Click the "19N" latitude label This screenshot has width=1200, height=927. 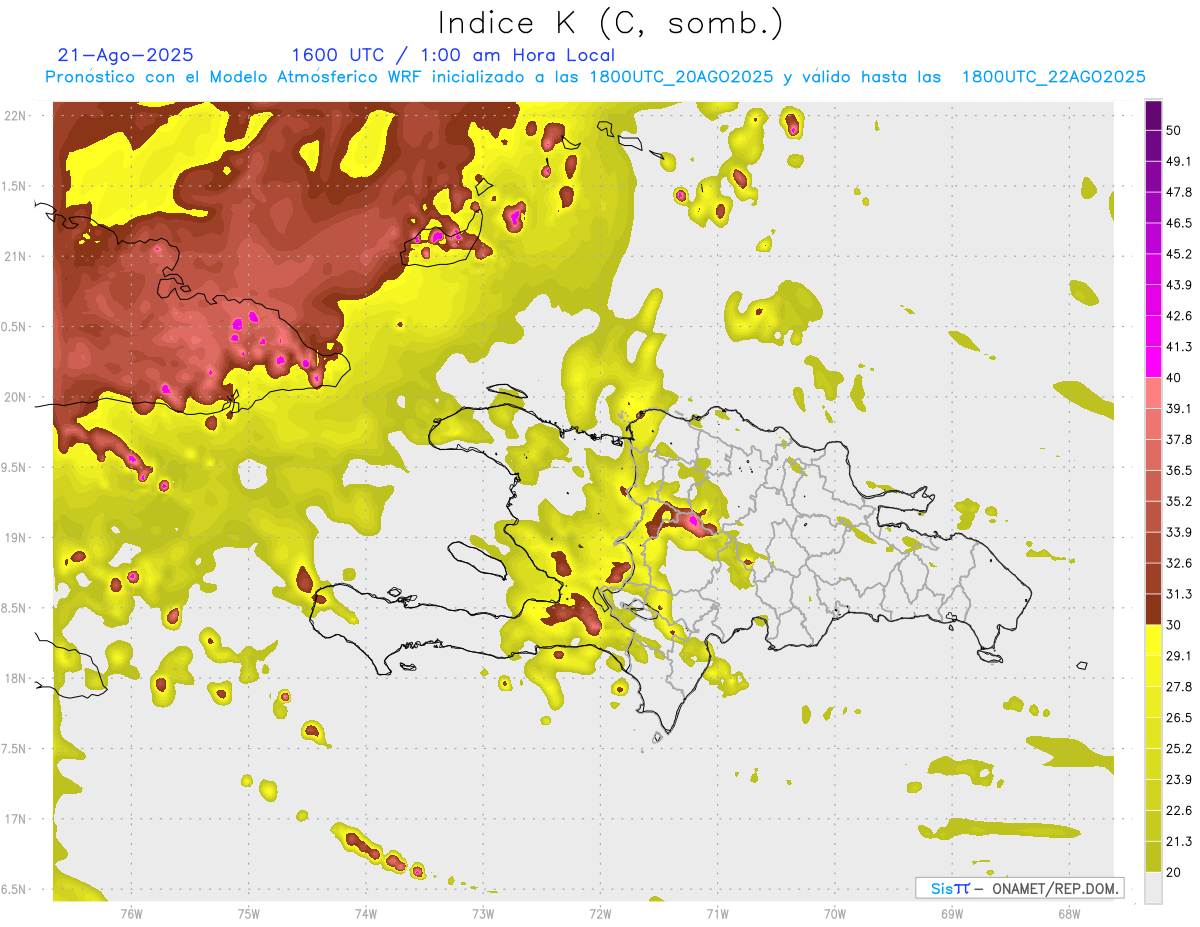[15, 538]
